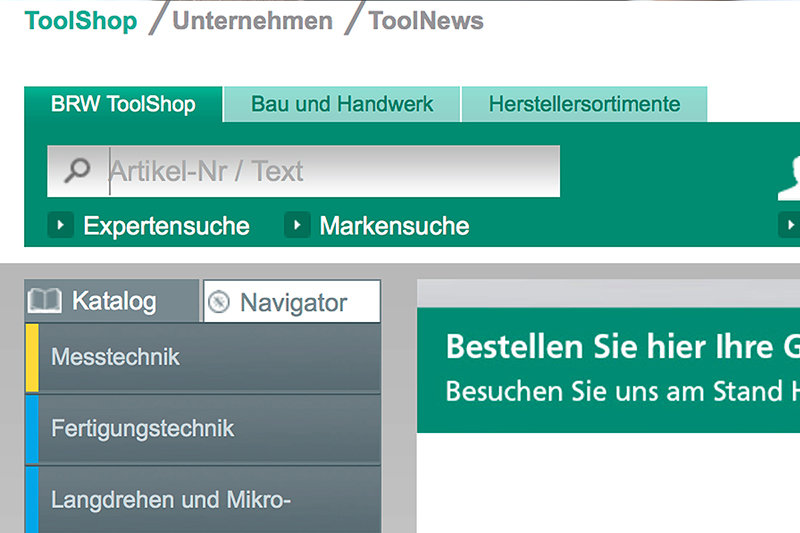
Task: Click the Bestellen Sie hier banner
Action: [x=608, y=370]
